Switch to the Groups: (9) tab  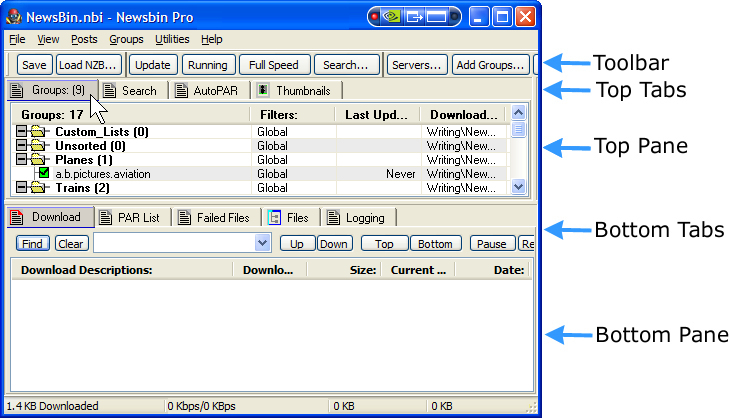53,90
